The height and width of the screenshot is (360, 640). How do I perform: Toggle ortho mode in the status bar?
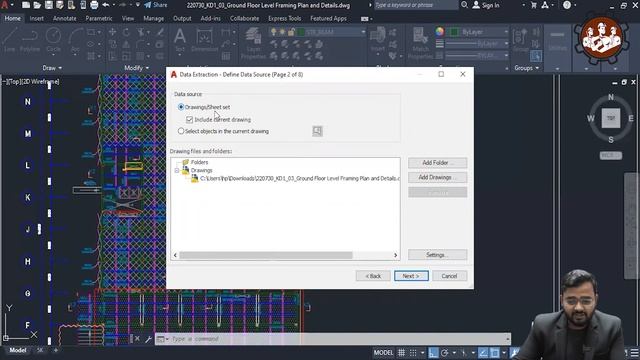[433, 353]
